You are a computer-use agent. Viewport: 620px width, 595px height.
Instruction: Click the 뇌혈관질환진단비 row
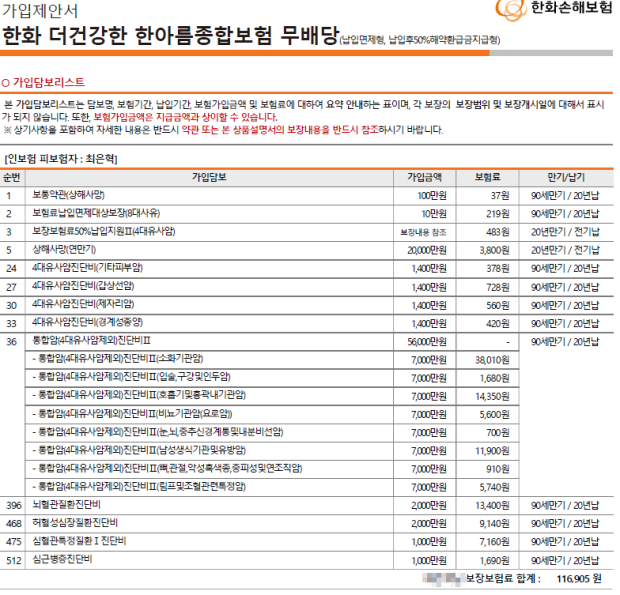307,506
